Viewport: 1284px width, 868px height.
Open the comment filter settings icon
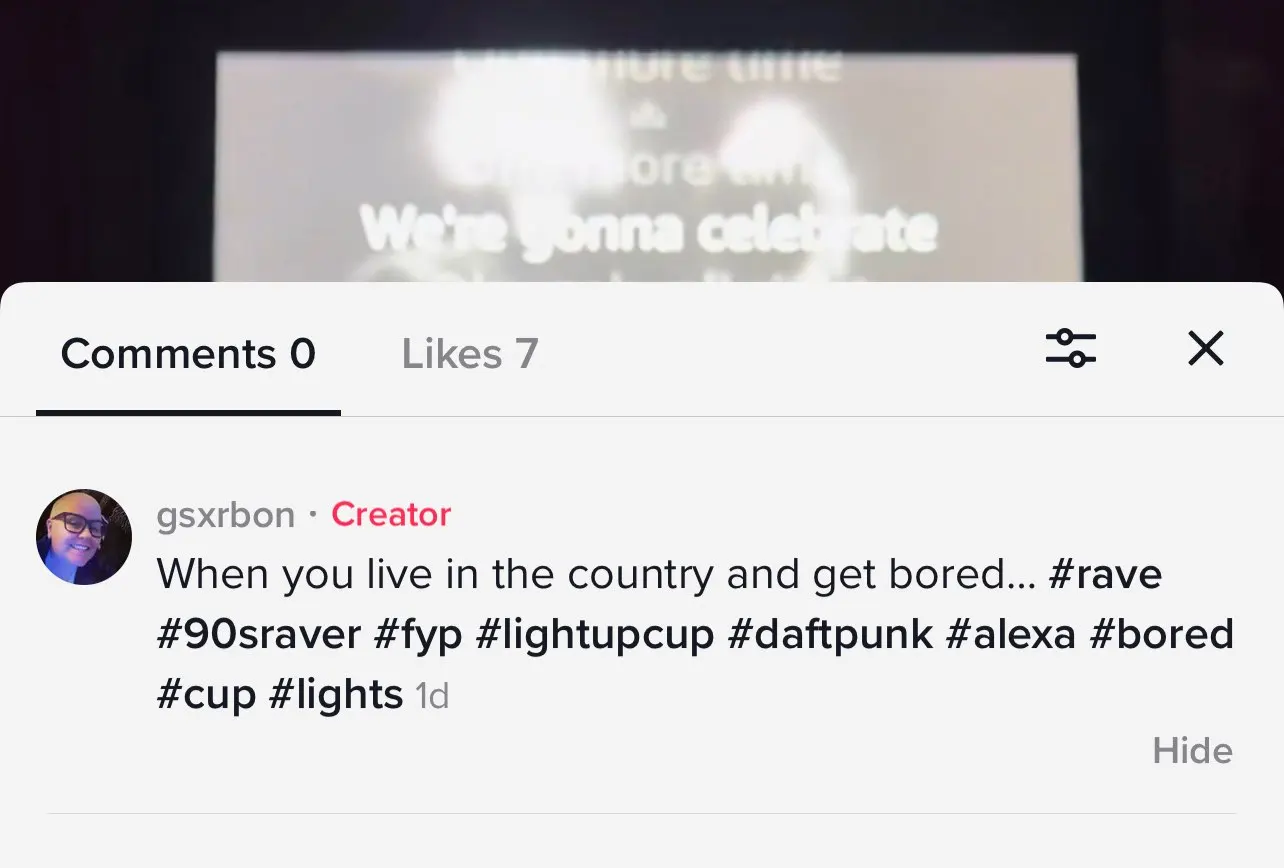(1070, 349)
